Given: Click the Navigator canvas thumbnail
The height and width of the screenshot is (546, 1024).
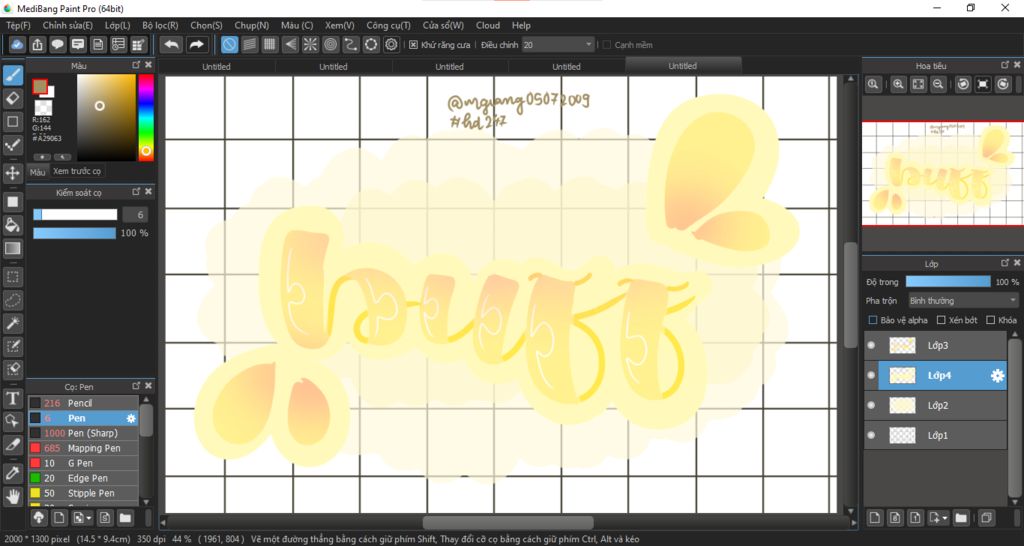Looking at the screenshot, I should (x=942, y=174).
